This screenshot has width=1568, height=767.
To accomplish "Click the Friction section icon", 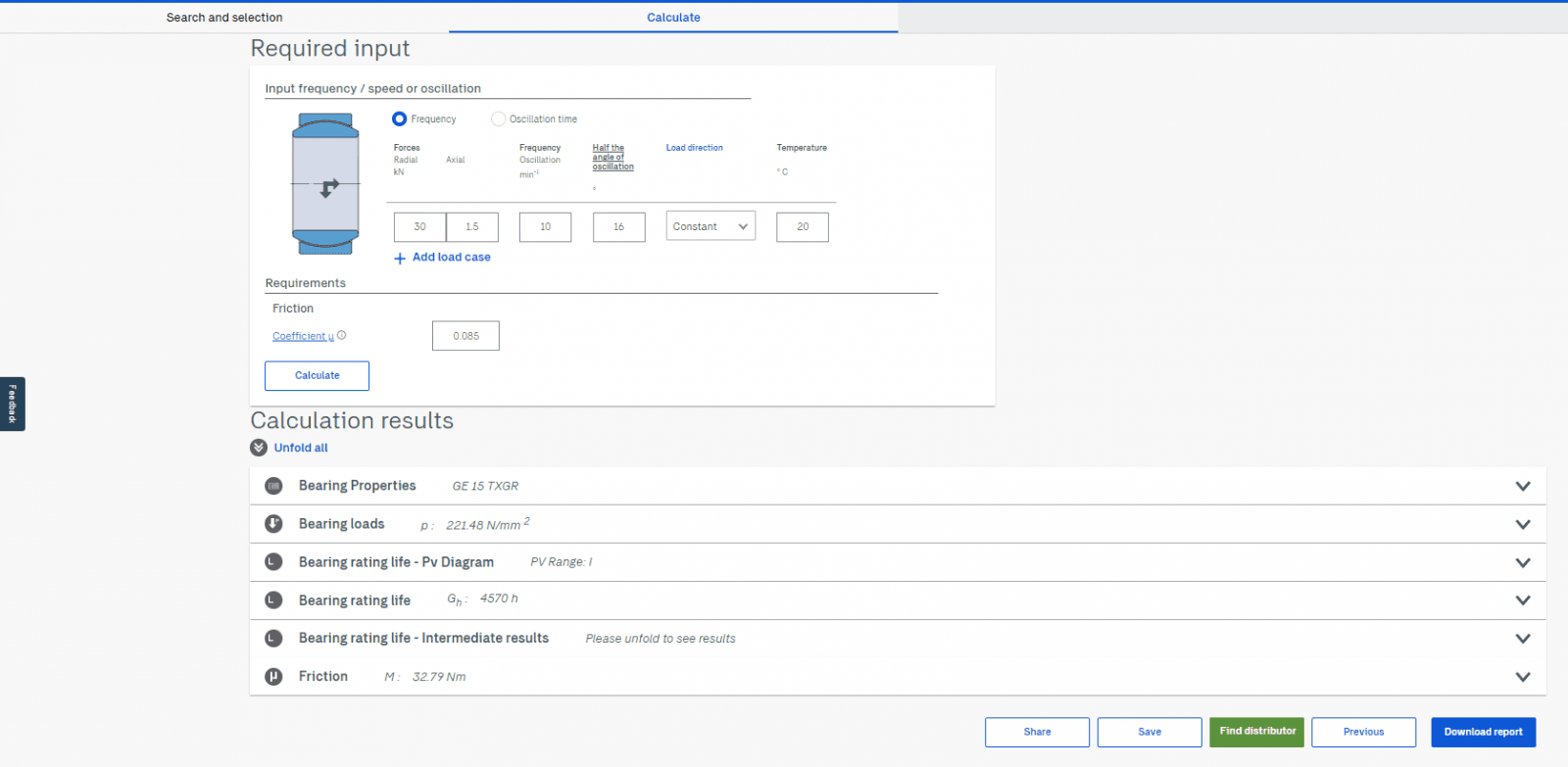I will tap(273, 677).
